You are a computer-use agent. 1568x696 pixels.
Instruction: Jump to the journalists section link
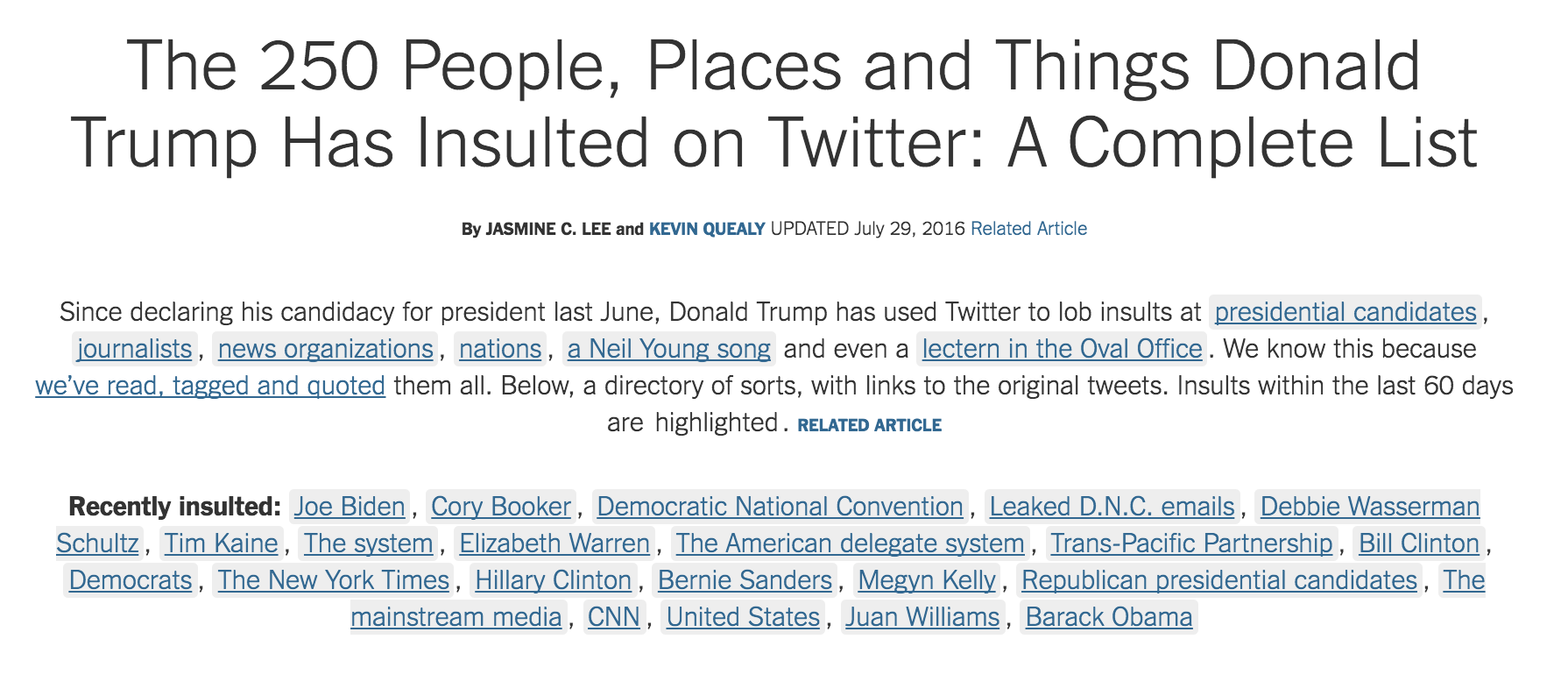(x=134, y=349)
